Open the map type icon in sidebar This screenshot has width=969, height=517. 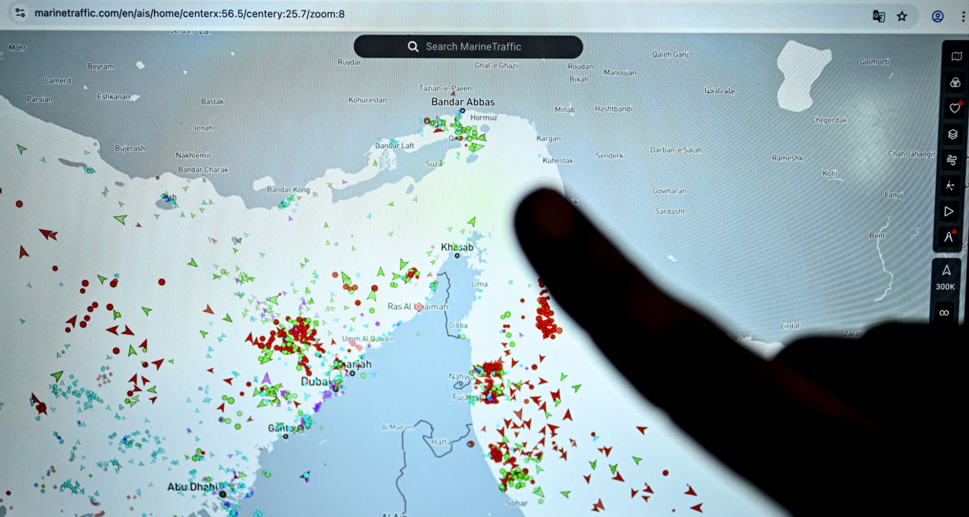click(x=955, y=57)
